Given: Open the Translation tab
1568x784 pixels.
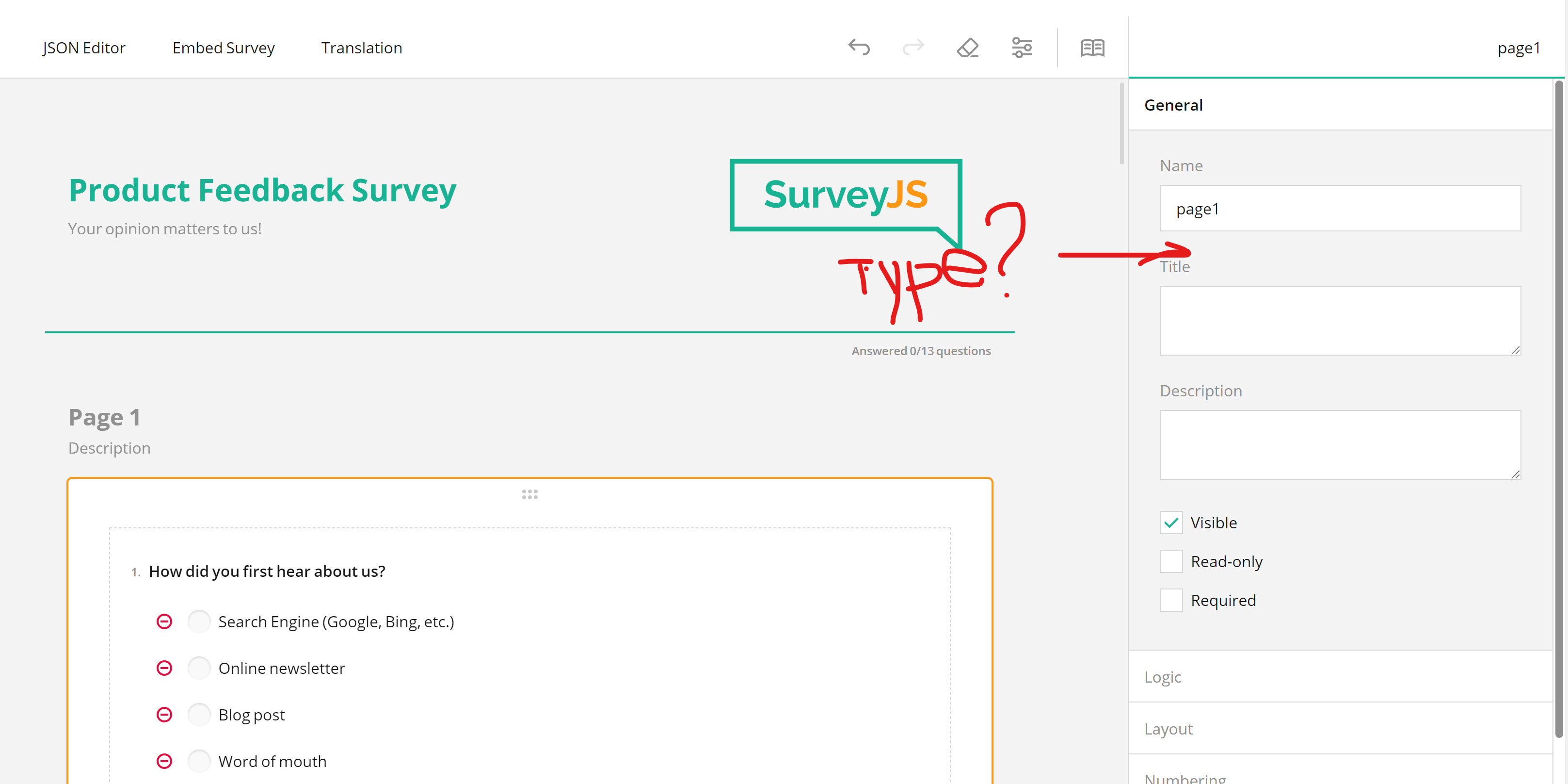Looking at the screenshot, I should pos(362,48).
